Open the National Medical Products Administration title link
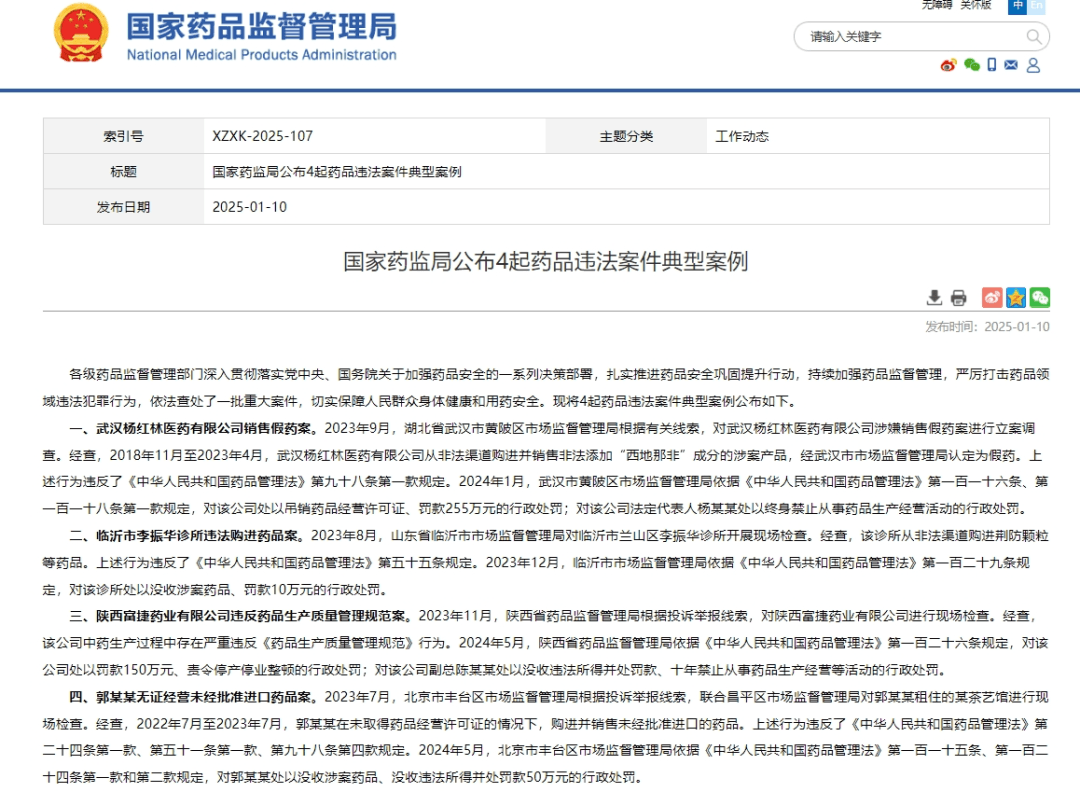This screenshot has height=792, width=1080. point(261,37)
